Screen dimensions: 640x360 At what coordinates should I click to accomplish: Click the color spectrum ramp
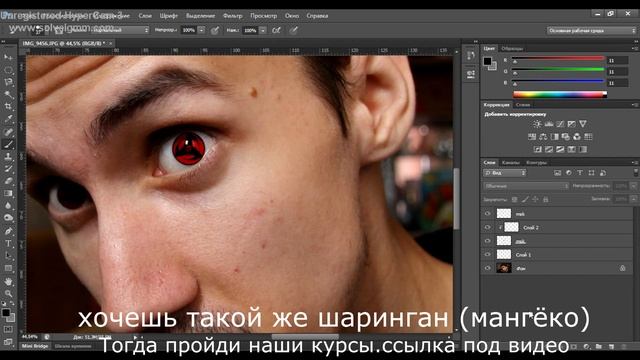tap(560, 94)
